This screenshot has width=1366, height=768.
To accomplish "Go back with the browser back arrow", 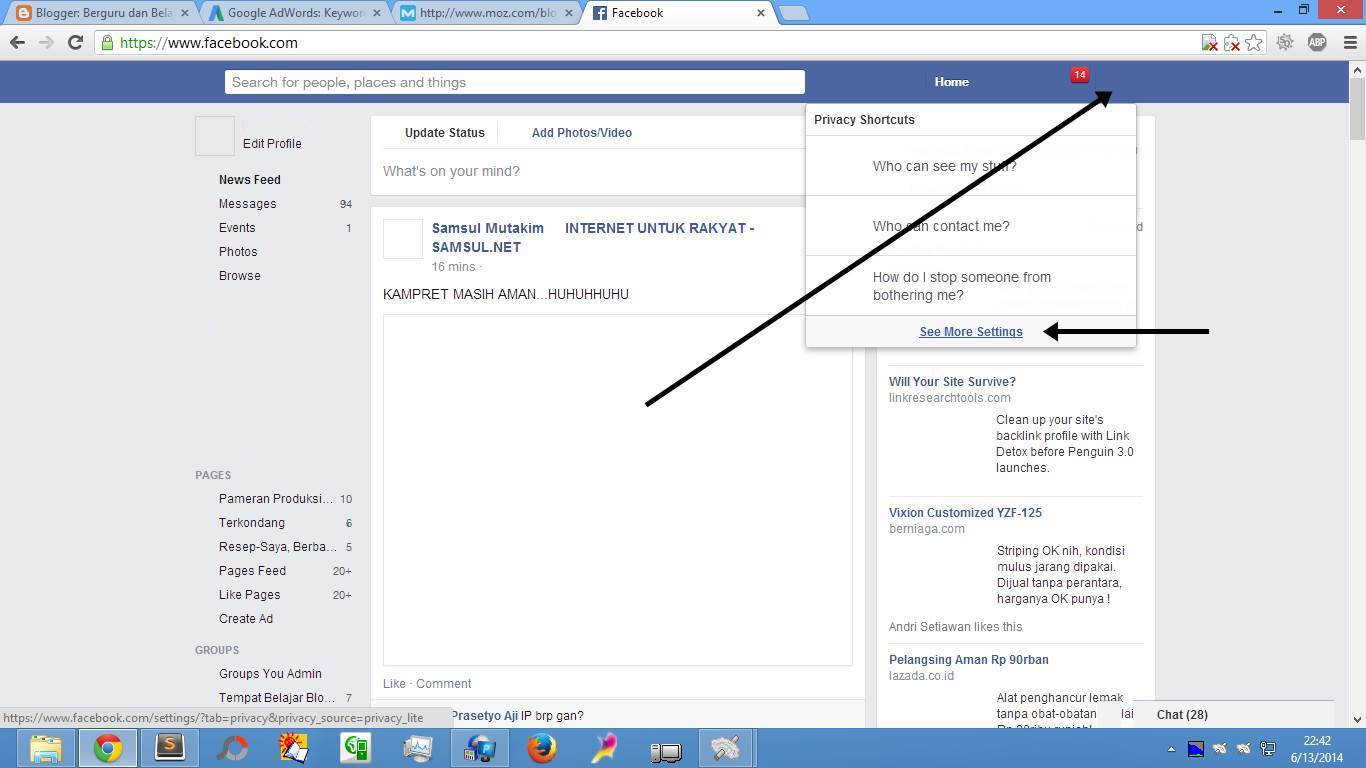I will [x=17, y=43].
